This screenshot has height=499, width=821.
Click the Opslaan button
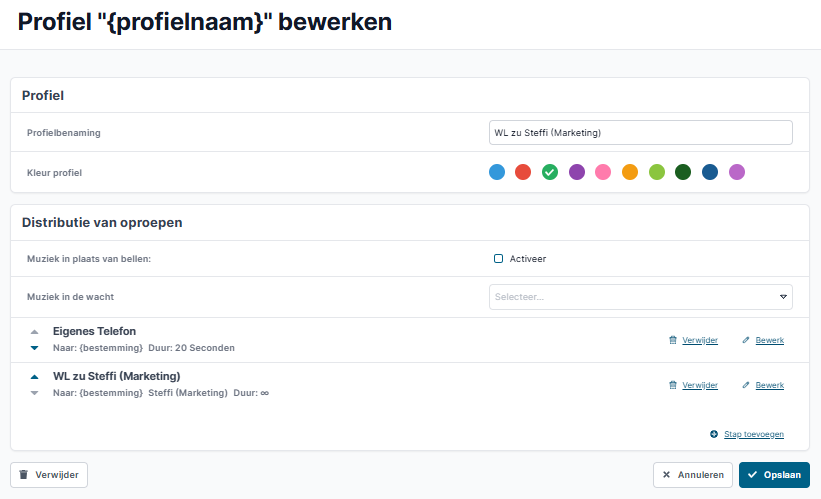pos(774,475)
